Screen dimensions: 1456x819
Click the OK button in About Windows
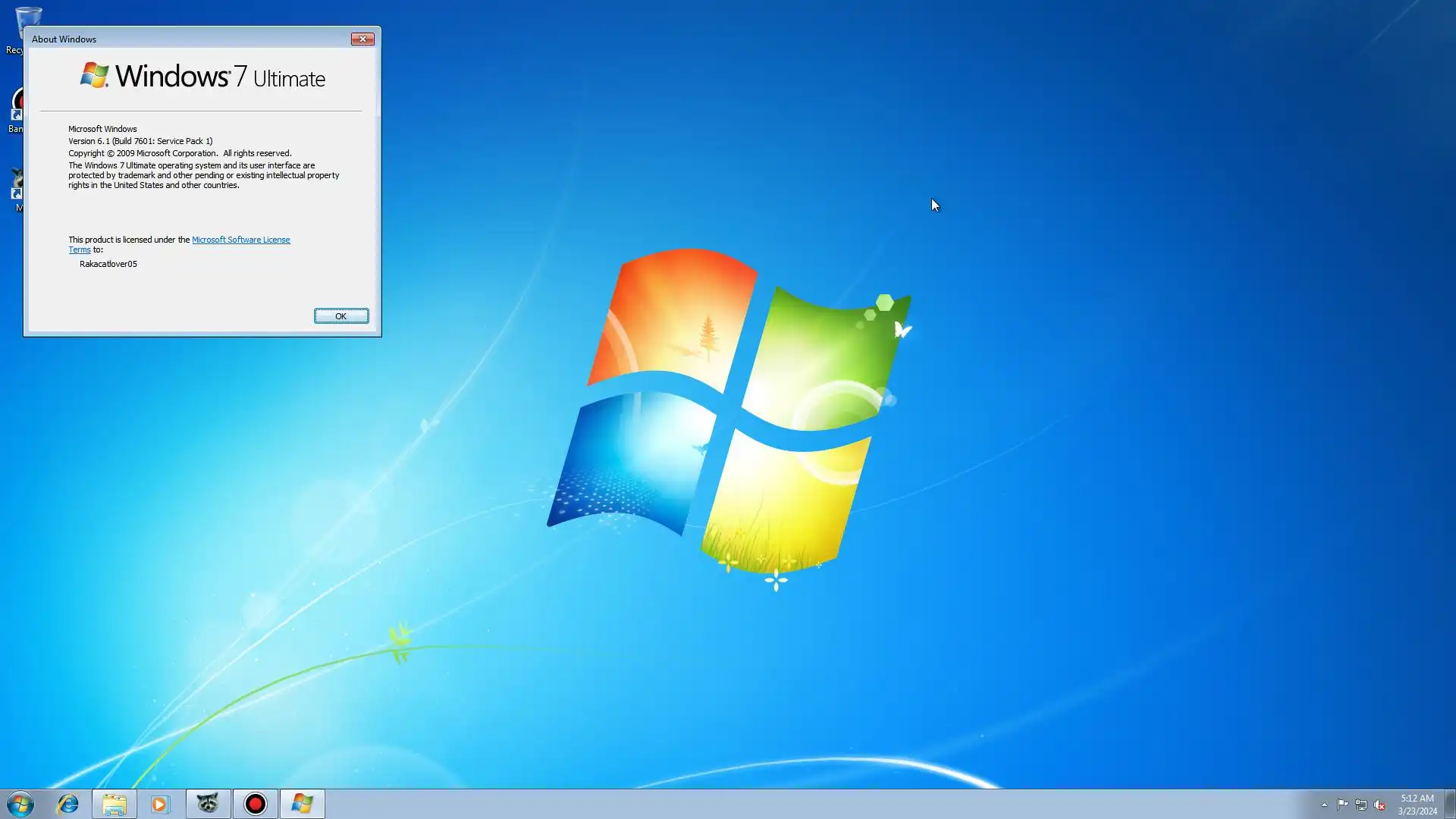coord(341,316)
